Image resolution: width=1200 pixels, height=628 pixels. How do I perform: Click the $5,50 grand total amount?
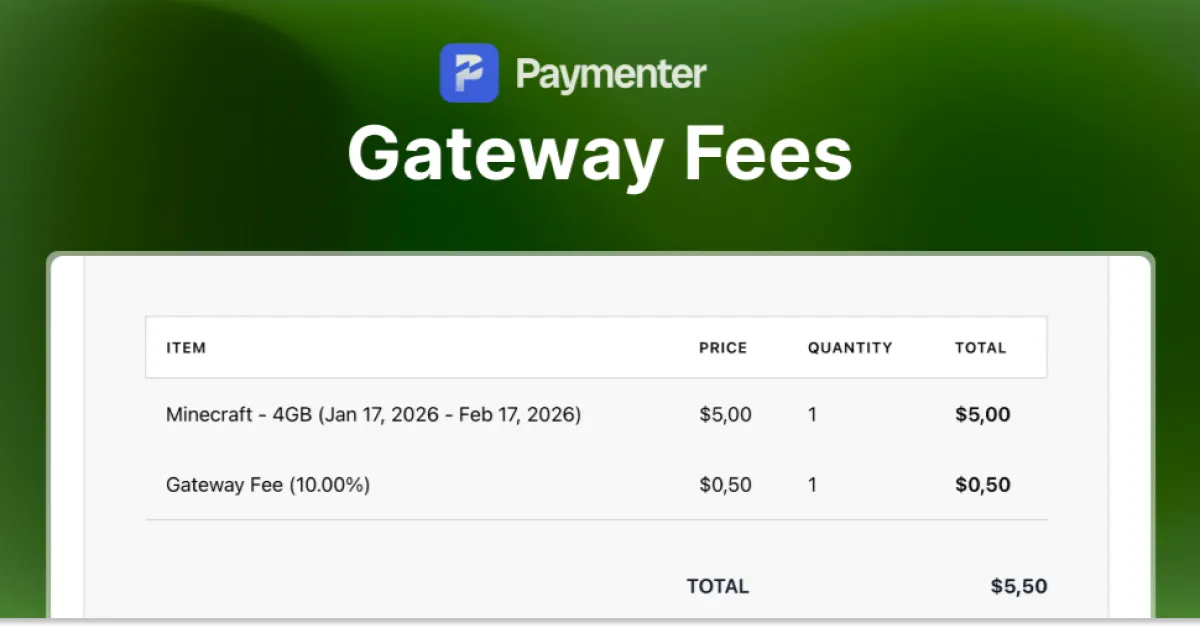point(1019,586)
